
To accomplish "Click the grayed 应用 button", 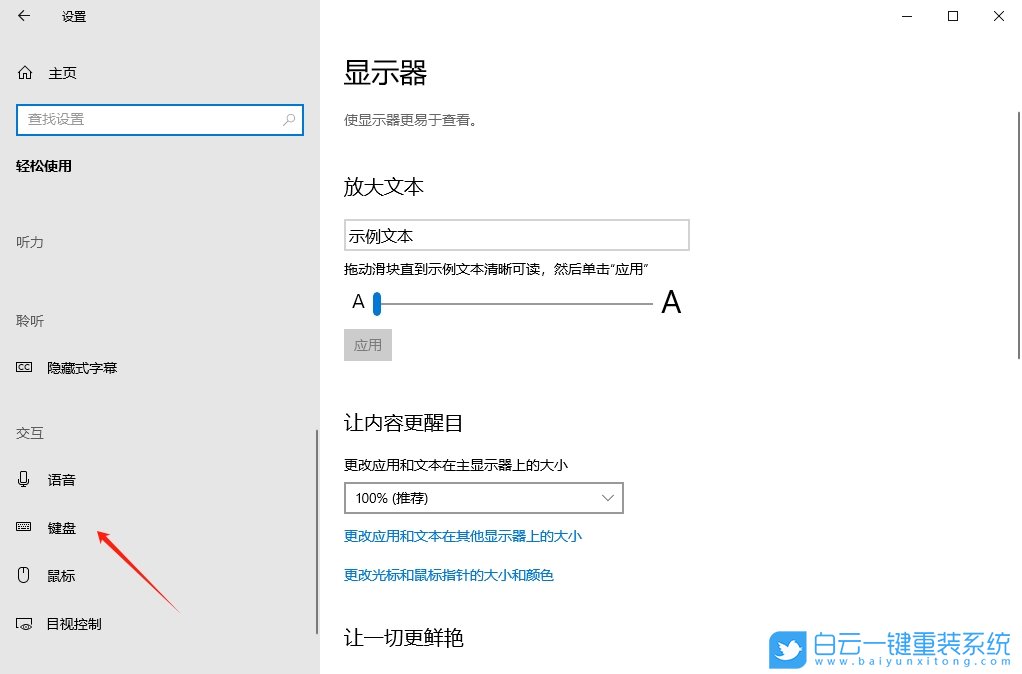I will click(x=367, y=344).
